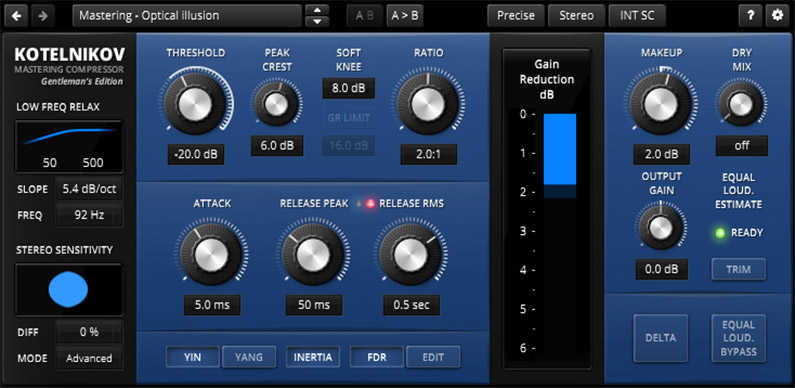
Task: Open the Precise quality mode dropdown
Action: (516, 16)
